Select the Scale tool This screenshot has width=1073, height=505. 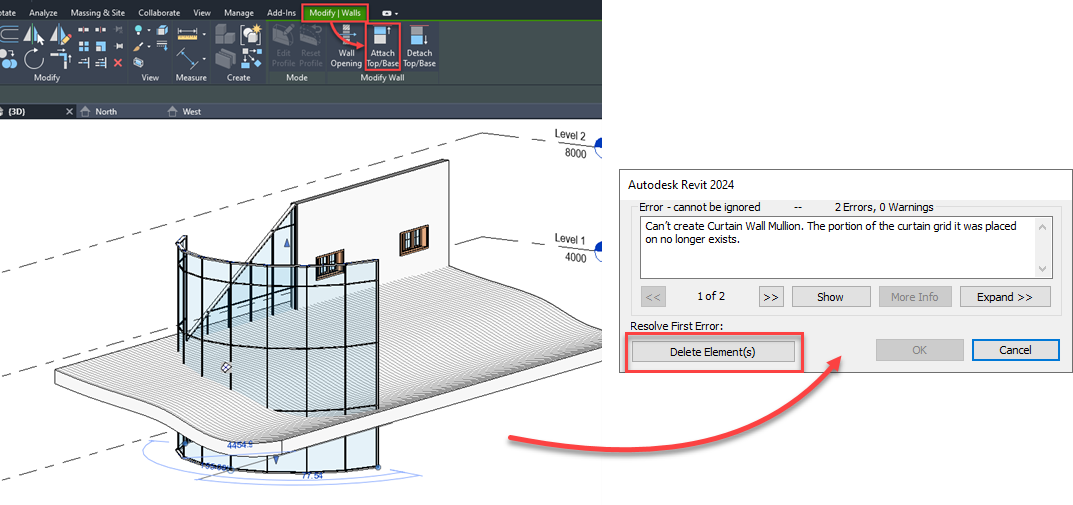click(101, 46)
